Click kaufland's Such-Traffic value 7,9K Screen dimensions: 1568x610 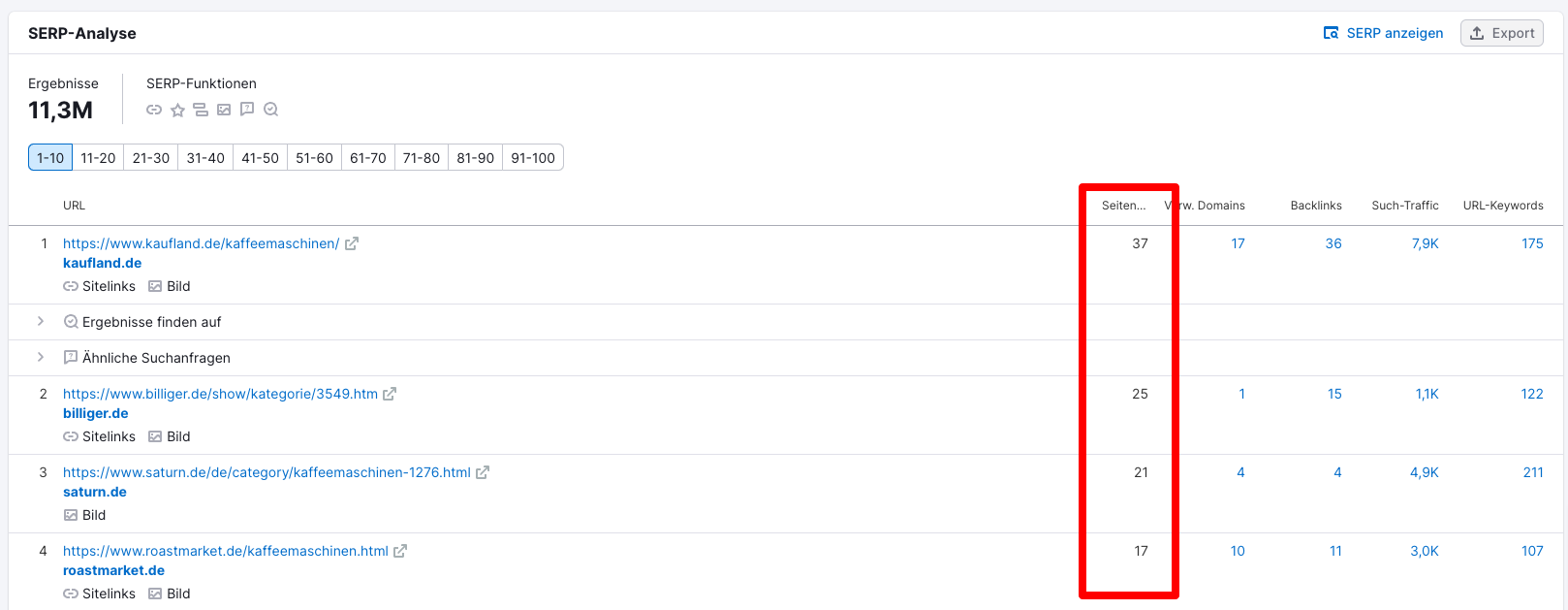1425,243
